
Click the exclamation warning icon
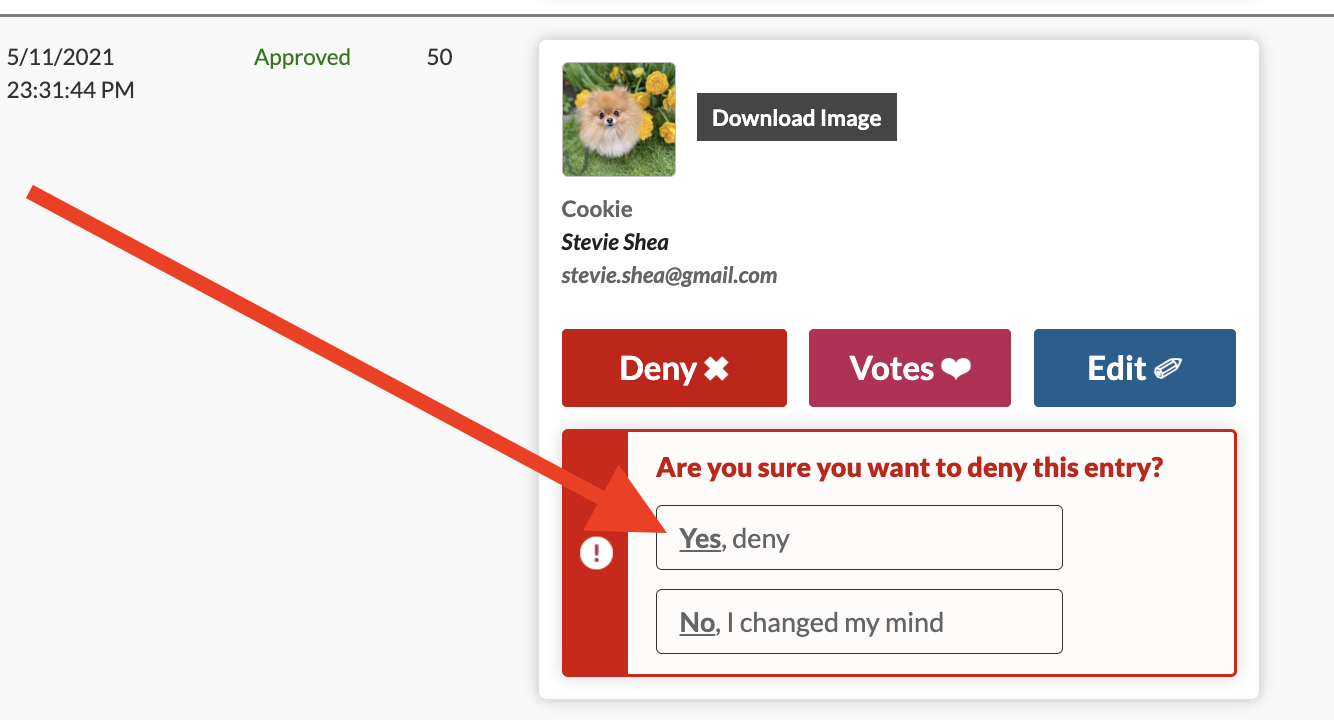[596, 552]
